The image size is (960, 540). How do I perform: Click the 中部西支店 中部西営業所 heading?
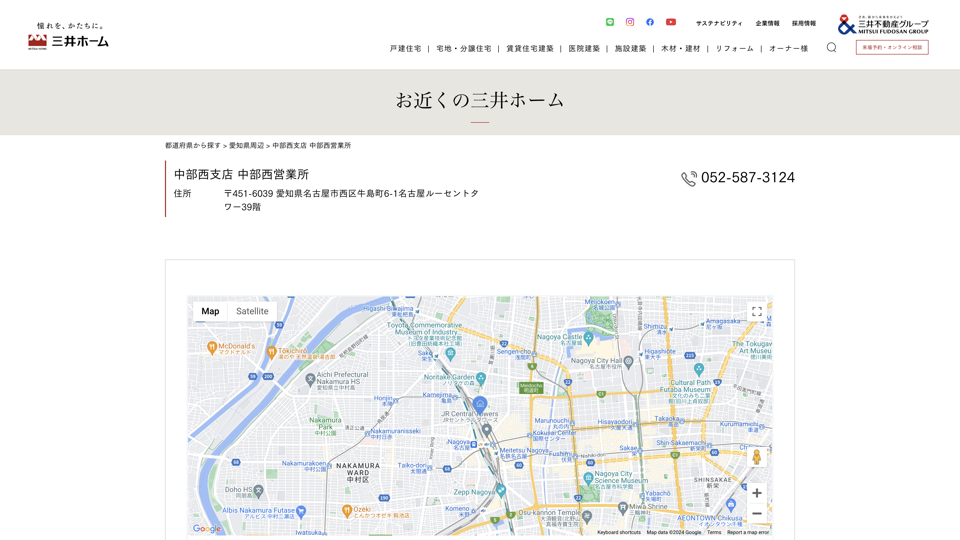click(241, 174)
